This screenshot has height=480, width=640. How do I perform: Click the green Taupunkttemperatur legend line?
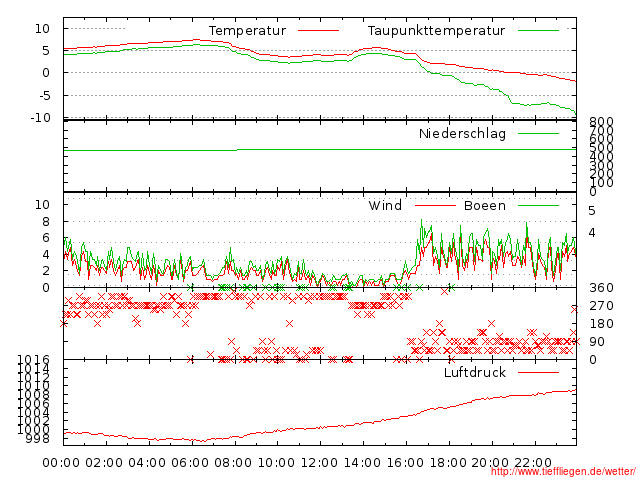(538, 30)
